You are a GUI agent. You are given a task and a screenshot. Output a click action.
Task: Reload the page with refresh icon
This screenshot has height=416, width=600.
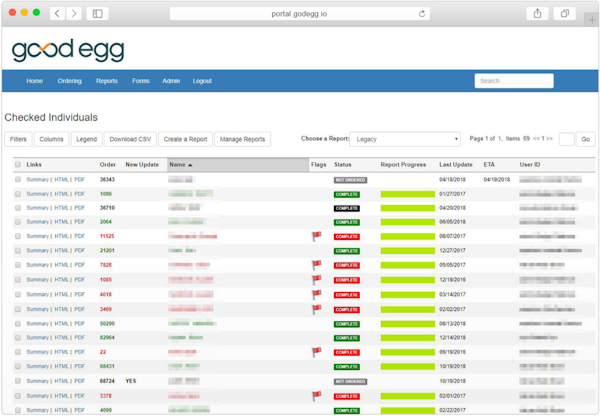click(423, 14)
